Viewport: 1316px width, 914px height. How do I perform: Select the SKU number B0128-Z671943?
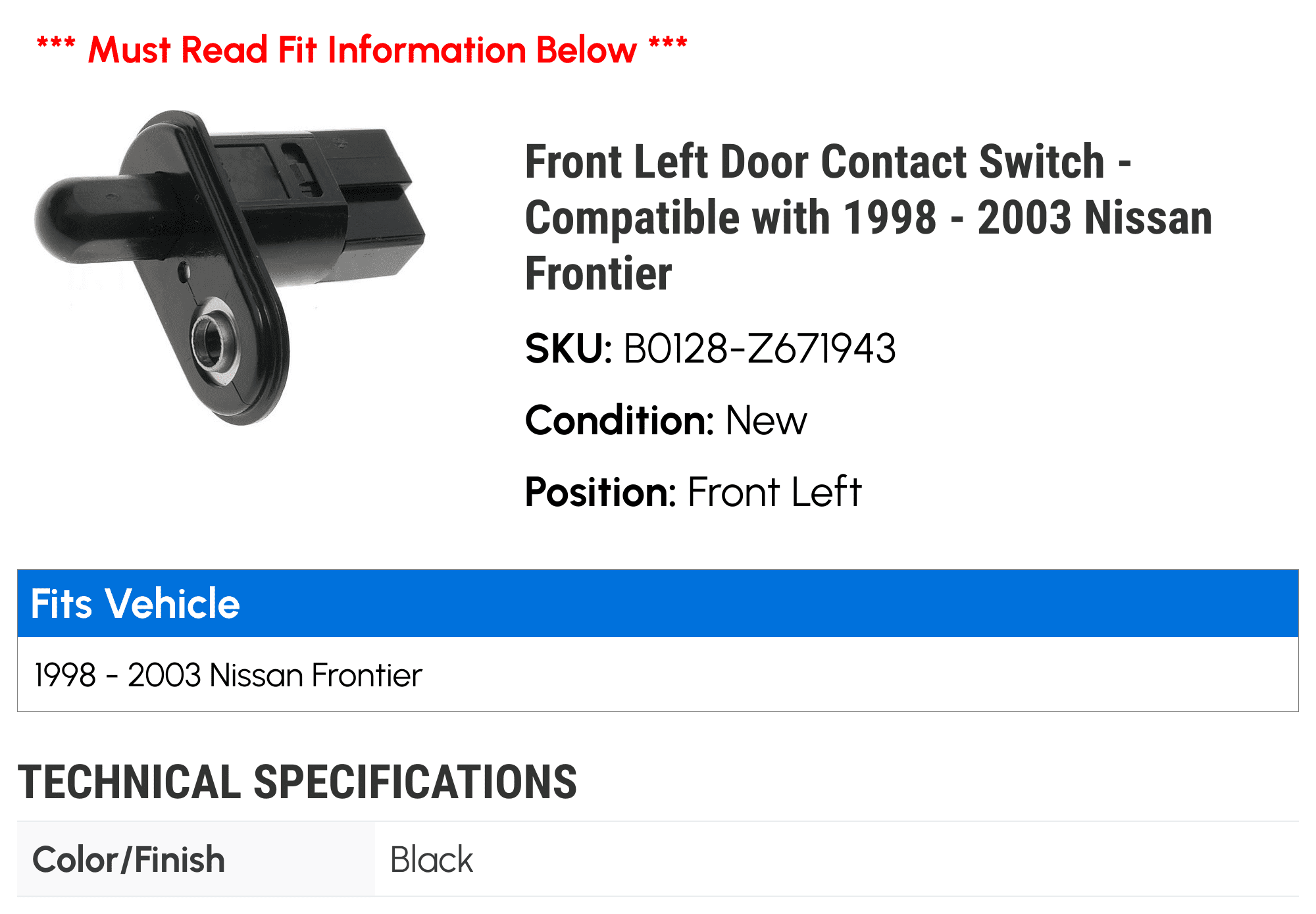759,348
